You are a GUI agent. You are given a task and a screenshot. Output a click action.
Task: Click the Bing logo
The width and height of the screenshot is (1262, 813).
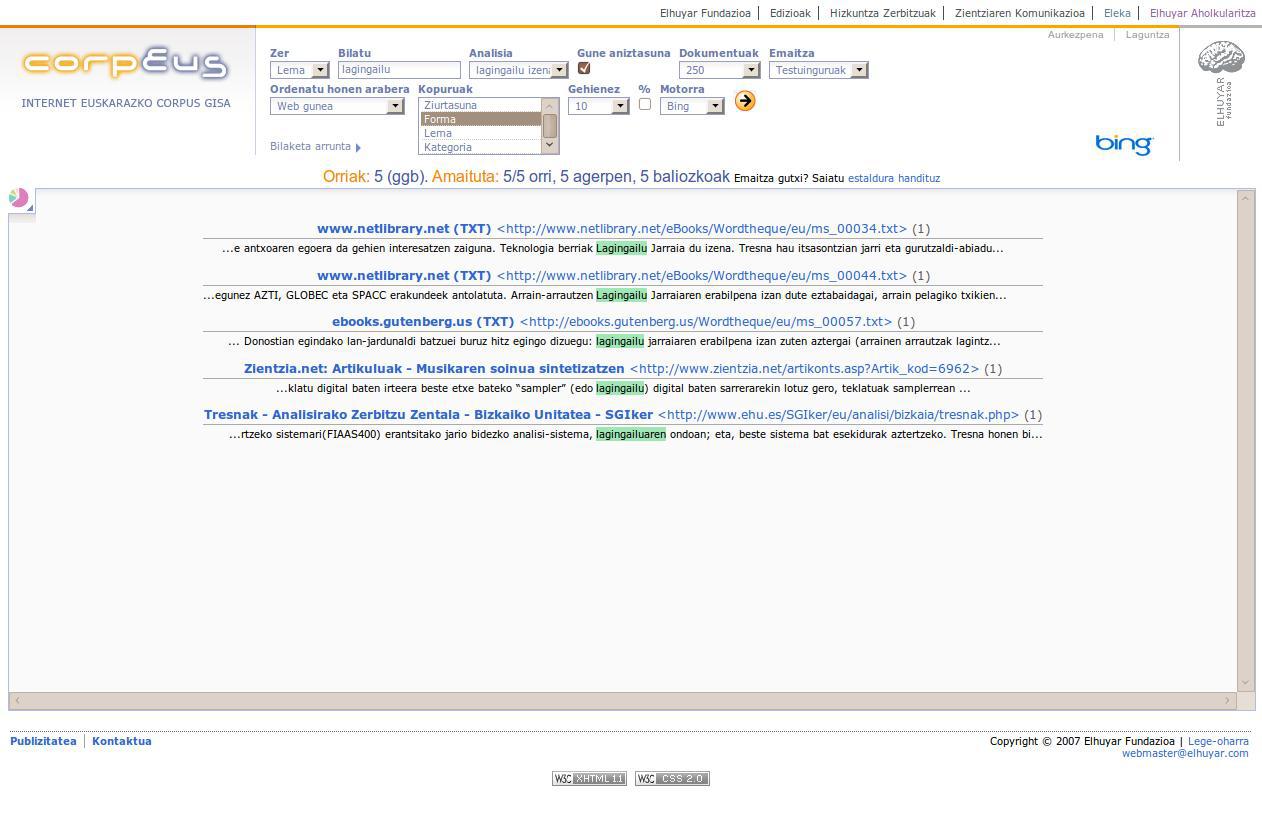coord(1124,144)
